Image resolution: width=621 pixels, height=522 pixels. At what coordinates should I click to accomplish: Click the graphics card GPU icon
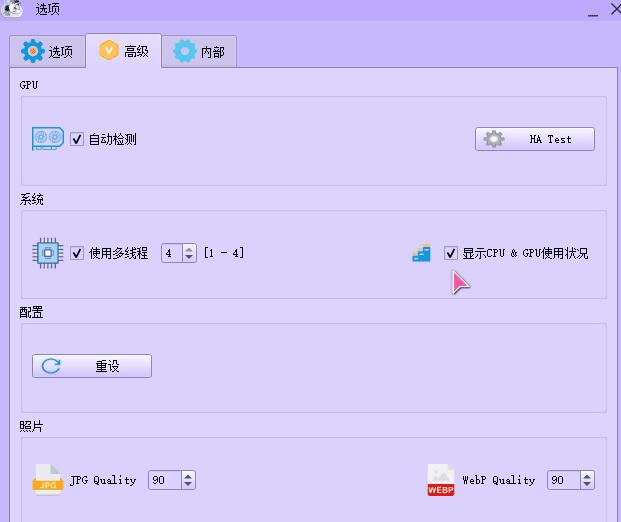click(48, 139)
